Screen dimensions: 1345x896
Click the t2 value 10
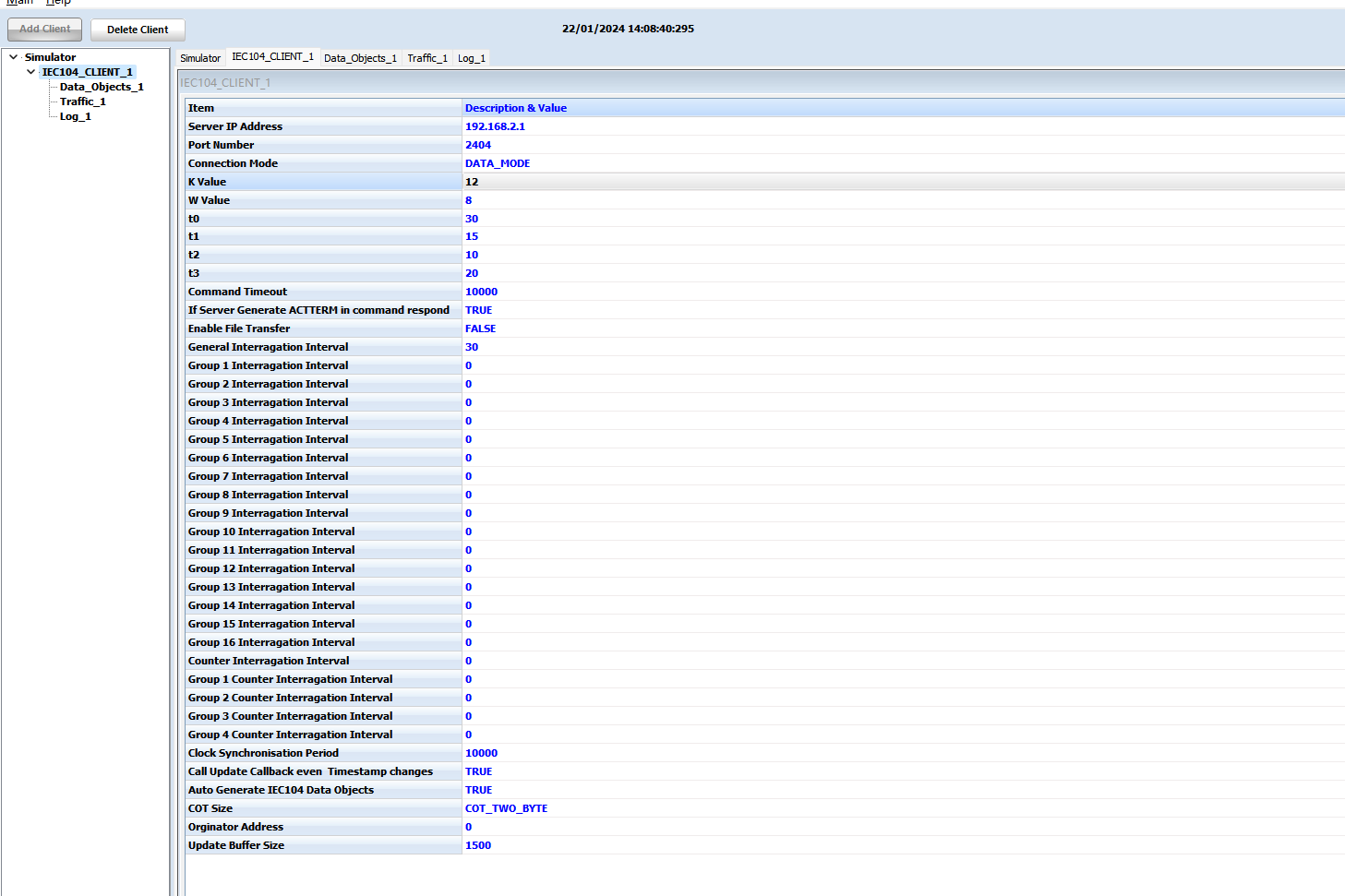[x=472, y=255]
